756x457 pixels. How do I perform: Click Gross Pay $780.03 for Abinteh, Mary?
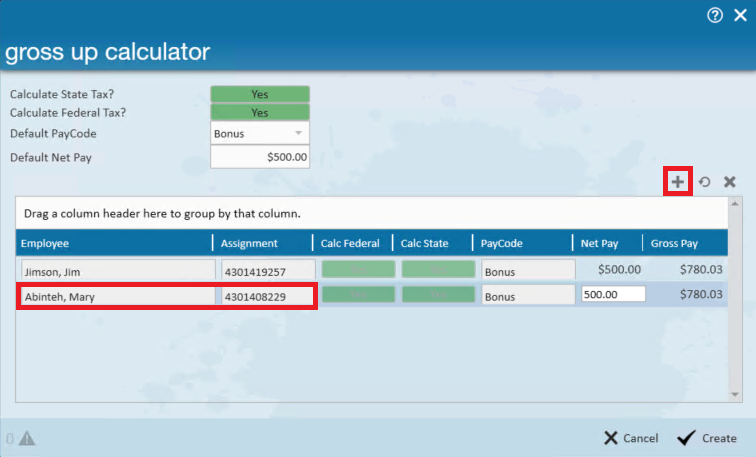click(701, 294)
